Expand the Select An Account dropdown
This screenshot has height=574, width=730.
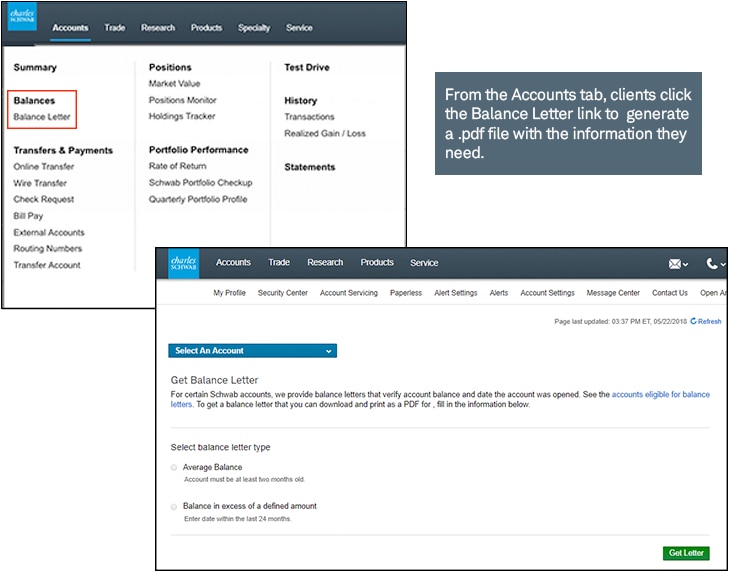[x=252, y=351]
